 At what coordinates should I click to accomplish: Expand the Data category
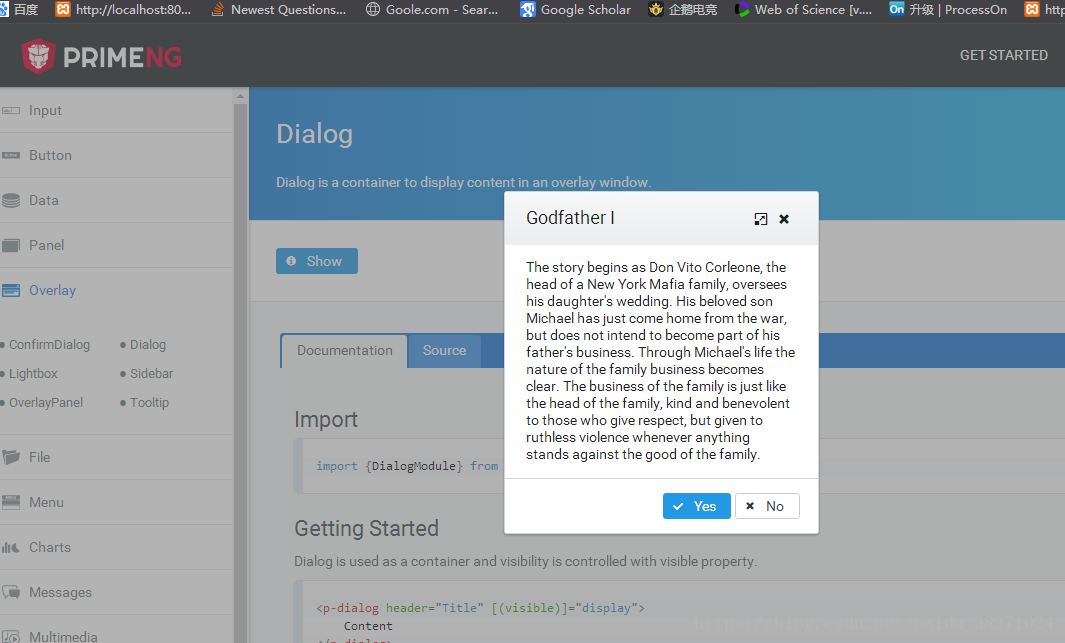[x=116, y=200]
